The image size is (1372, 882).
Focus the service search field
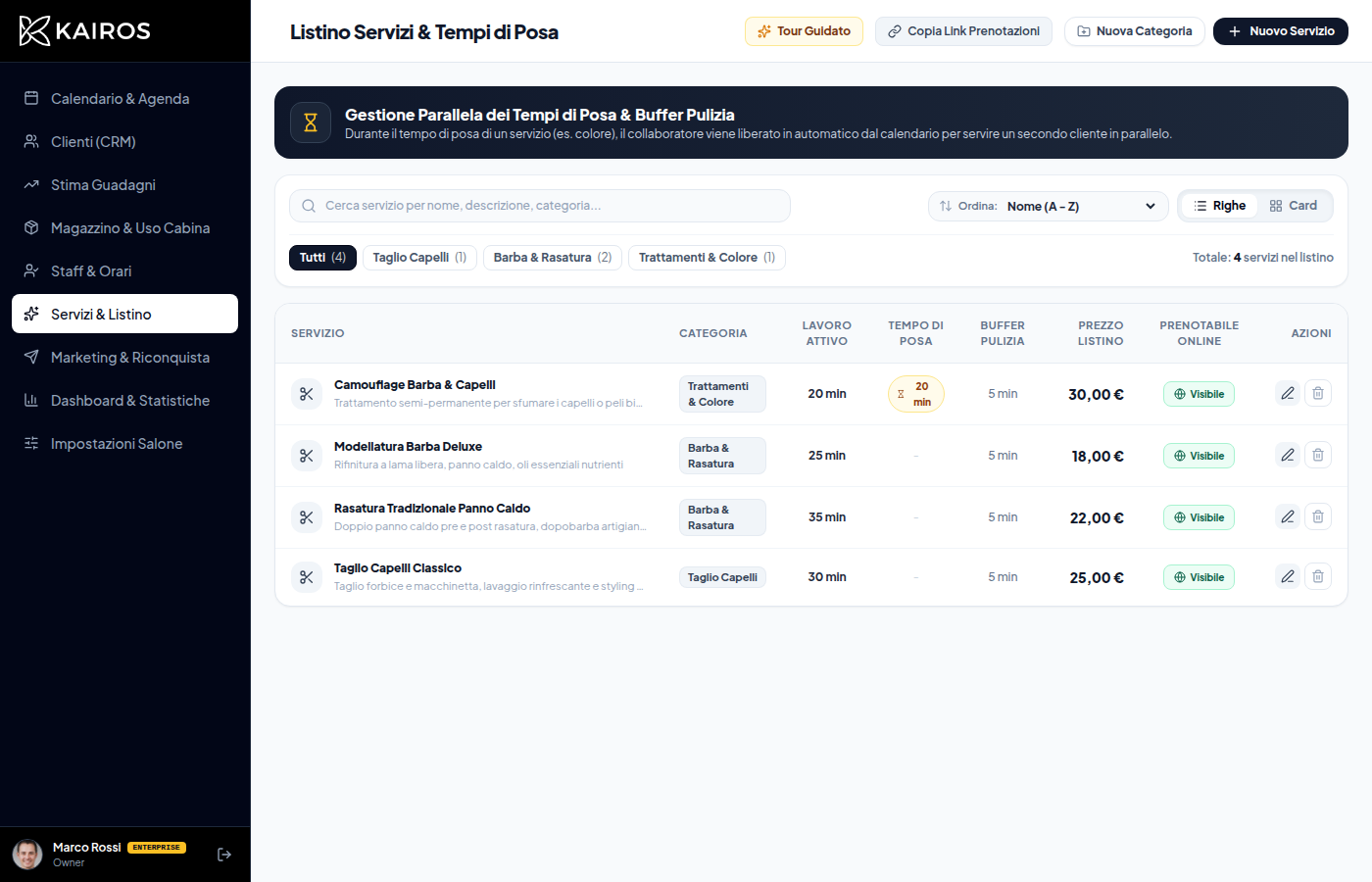pos(540,206)
